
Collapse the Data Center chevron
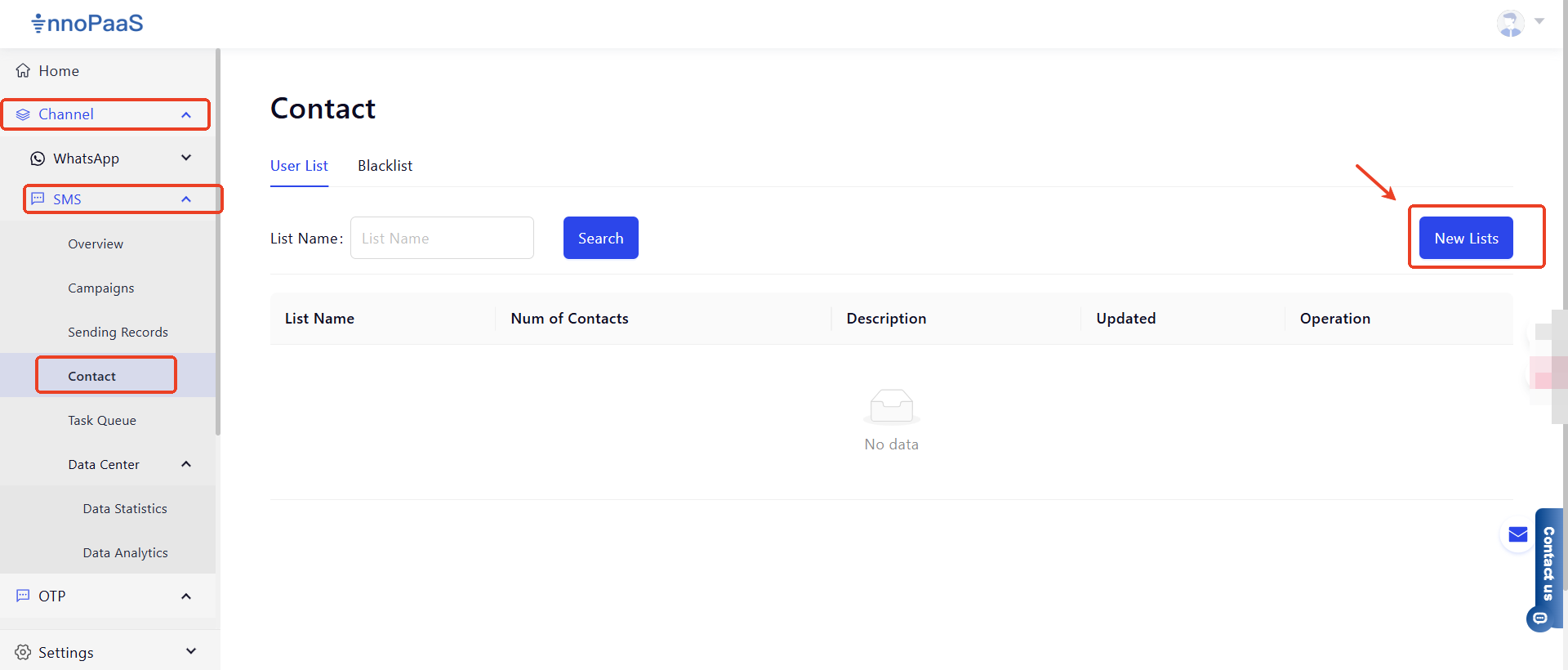click(186, 464)
